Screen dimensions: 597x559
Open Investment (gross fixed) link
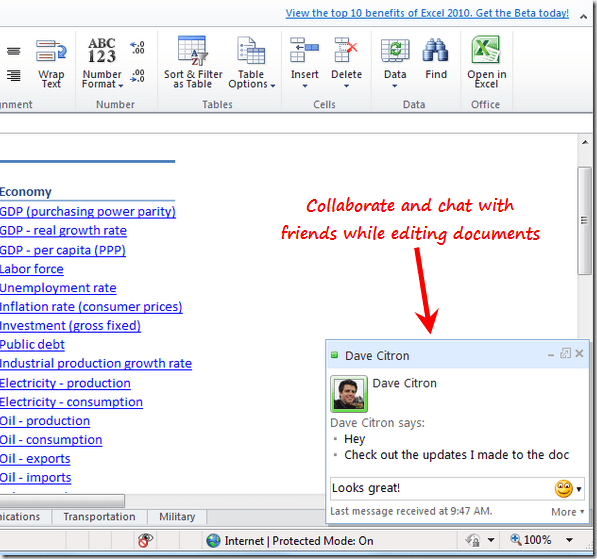click(x=70, y=326)
